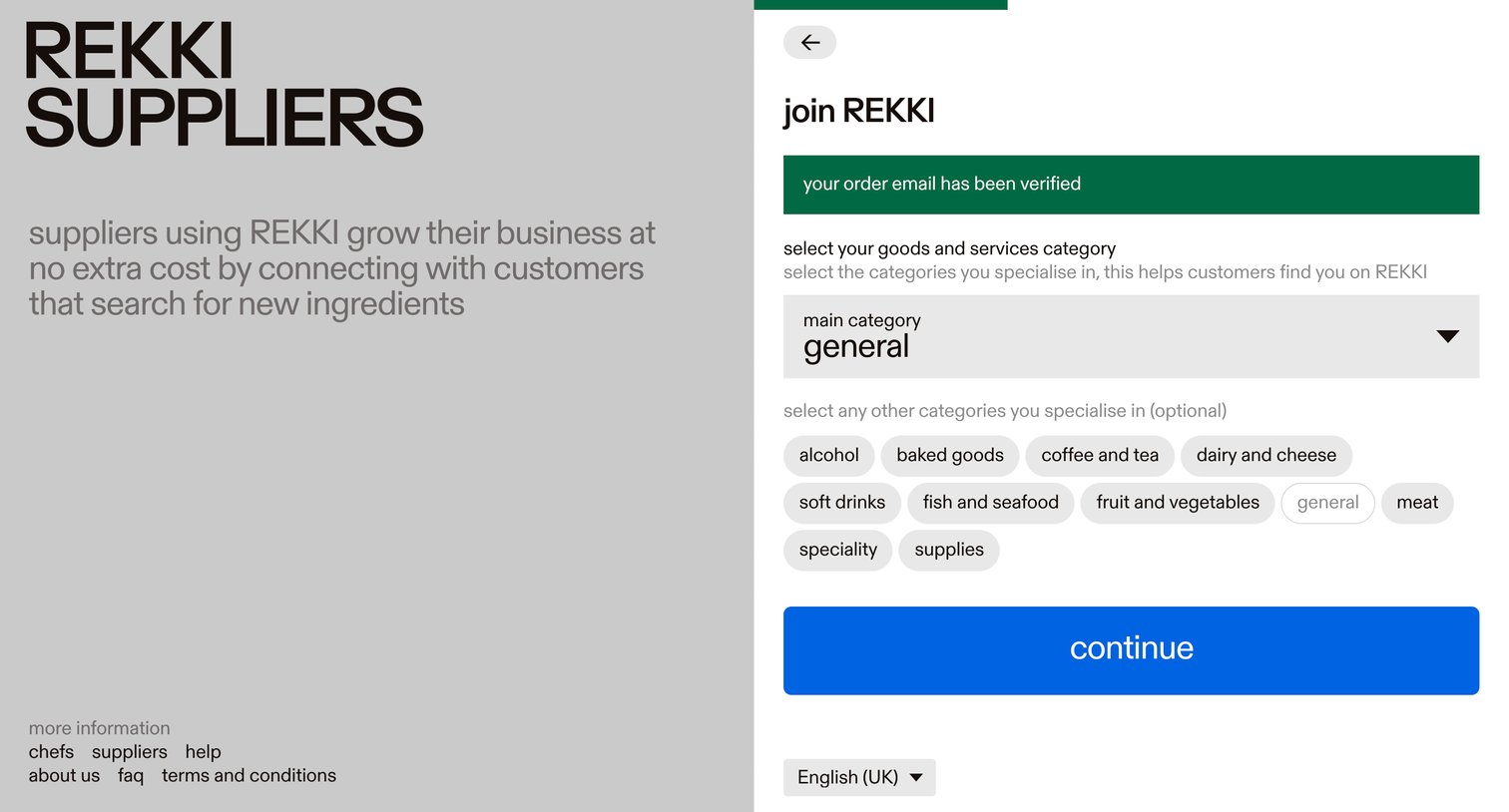Open the chefs footer link
This screenshot has height=812, width=1509.
tap(51, 752)
